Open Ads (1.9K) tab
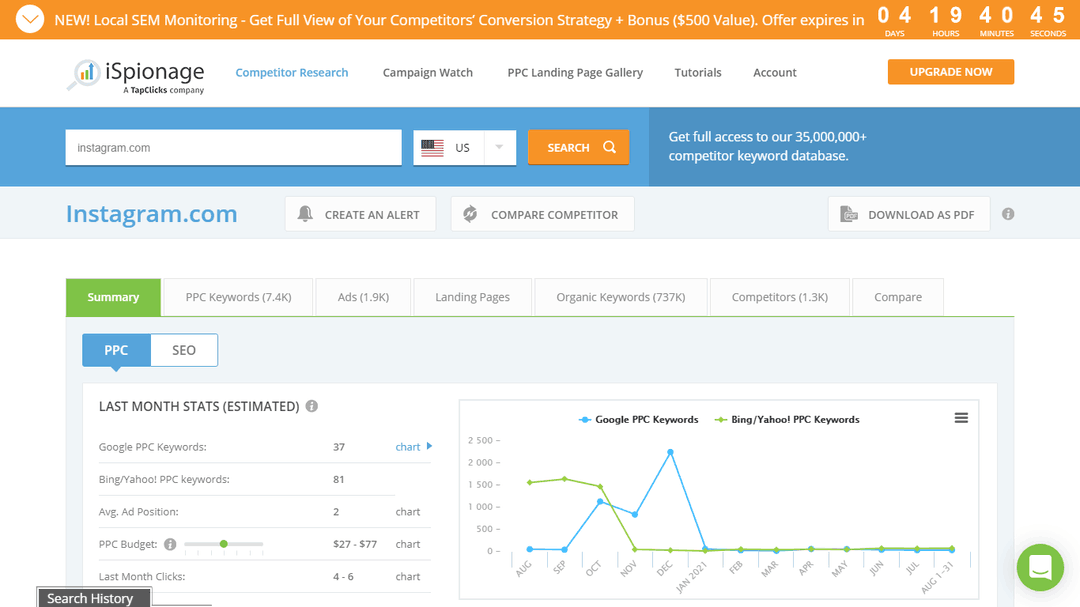The width and height of the screenshot is (1080, 607). [363, 297]
